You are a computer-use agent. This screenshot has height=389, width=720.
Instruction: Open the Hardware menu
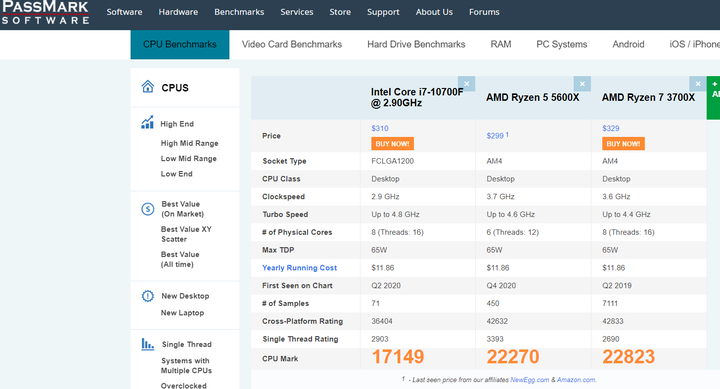(x=178, y=12)
